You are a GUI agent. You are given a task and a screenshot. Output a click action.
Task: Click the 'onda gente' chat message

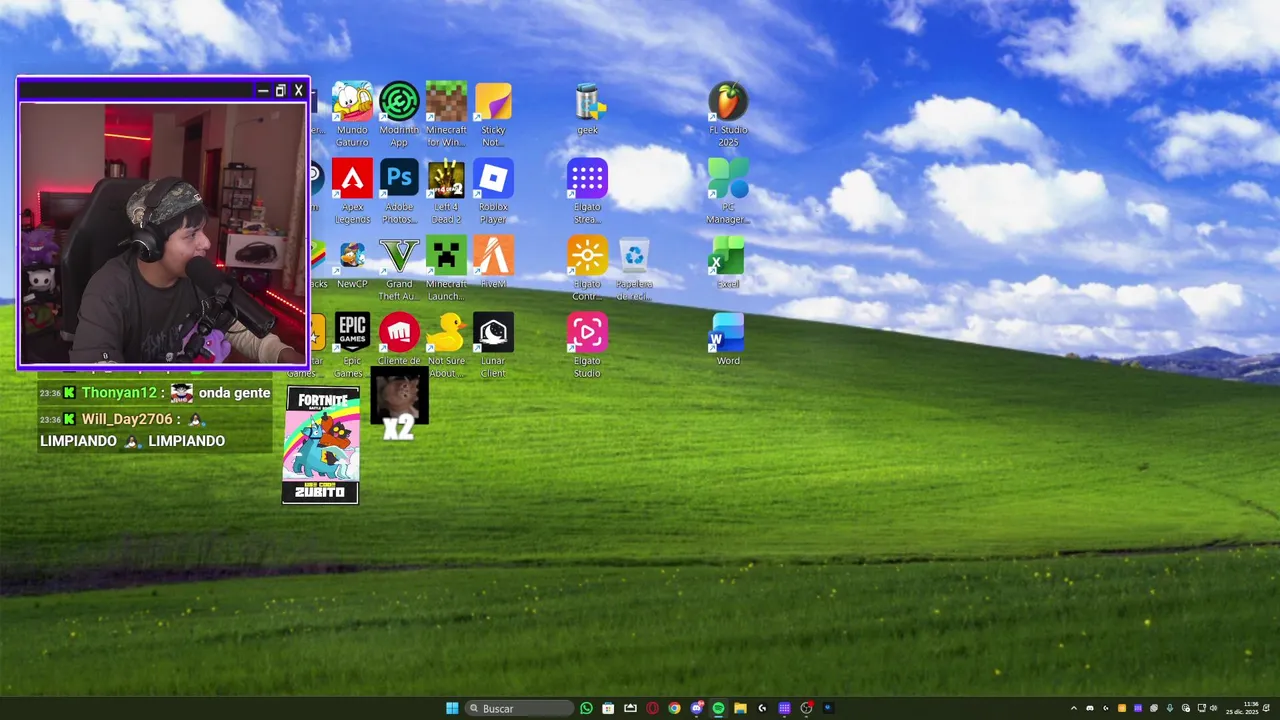[235, 393]
